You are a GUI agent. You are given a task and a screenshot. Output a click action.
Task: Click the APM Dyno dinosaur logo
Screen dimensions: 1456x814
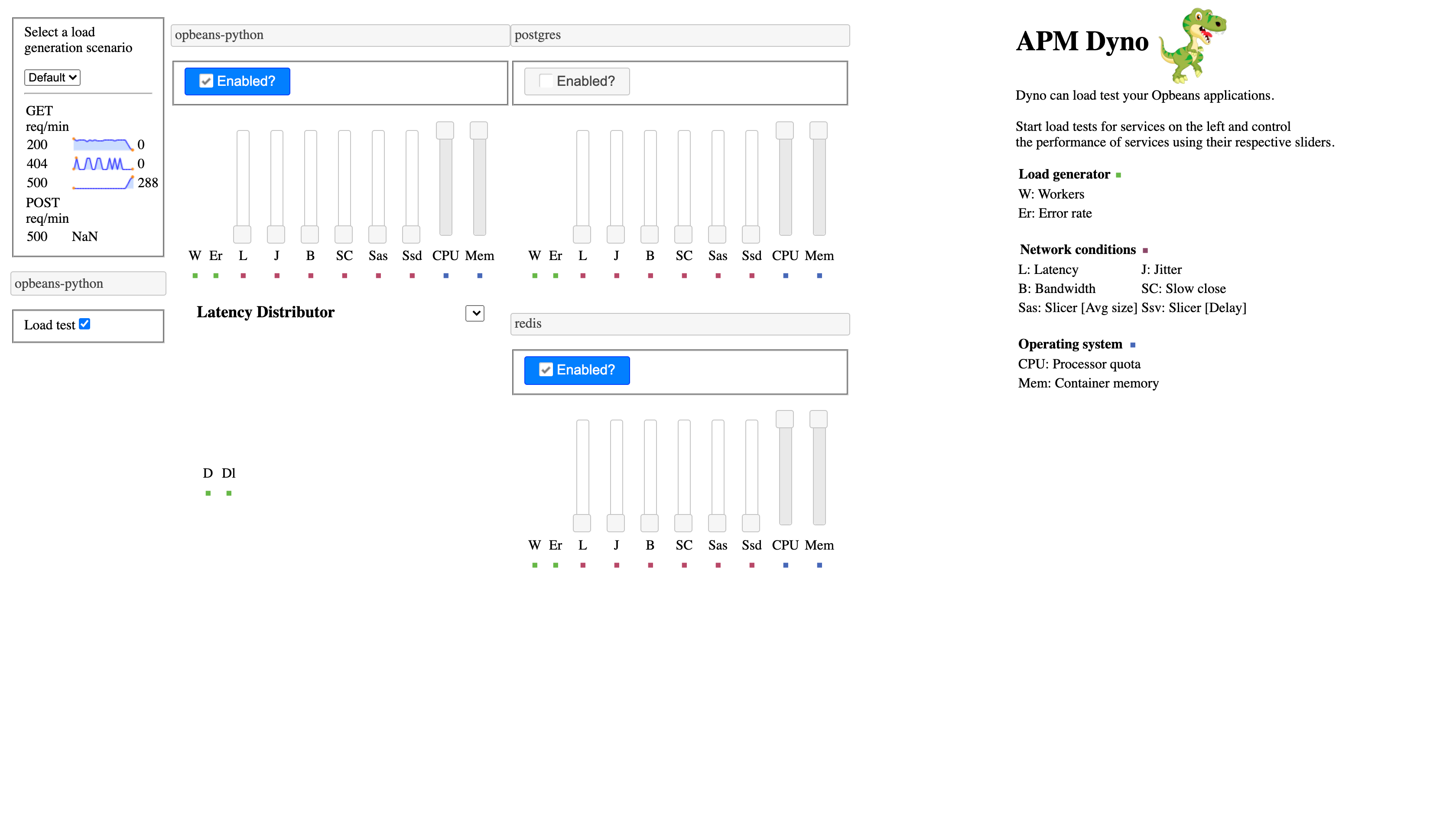[x=1192, y=45]
